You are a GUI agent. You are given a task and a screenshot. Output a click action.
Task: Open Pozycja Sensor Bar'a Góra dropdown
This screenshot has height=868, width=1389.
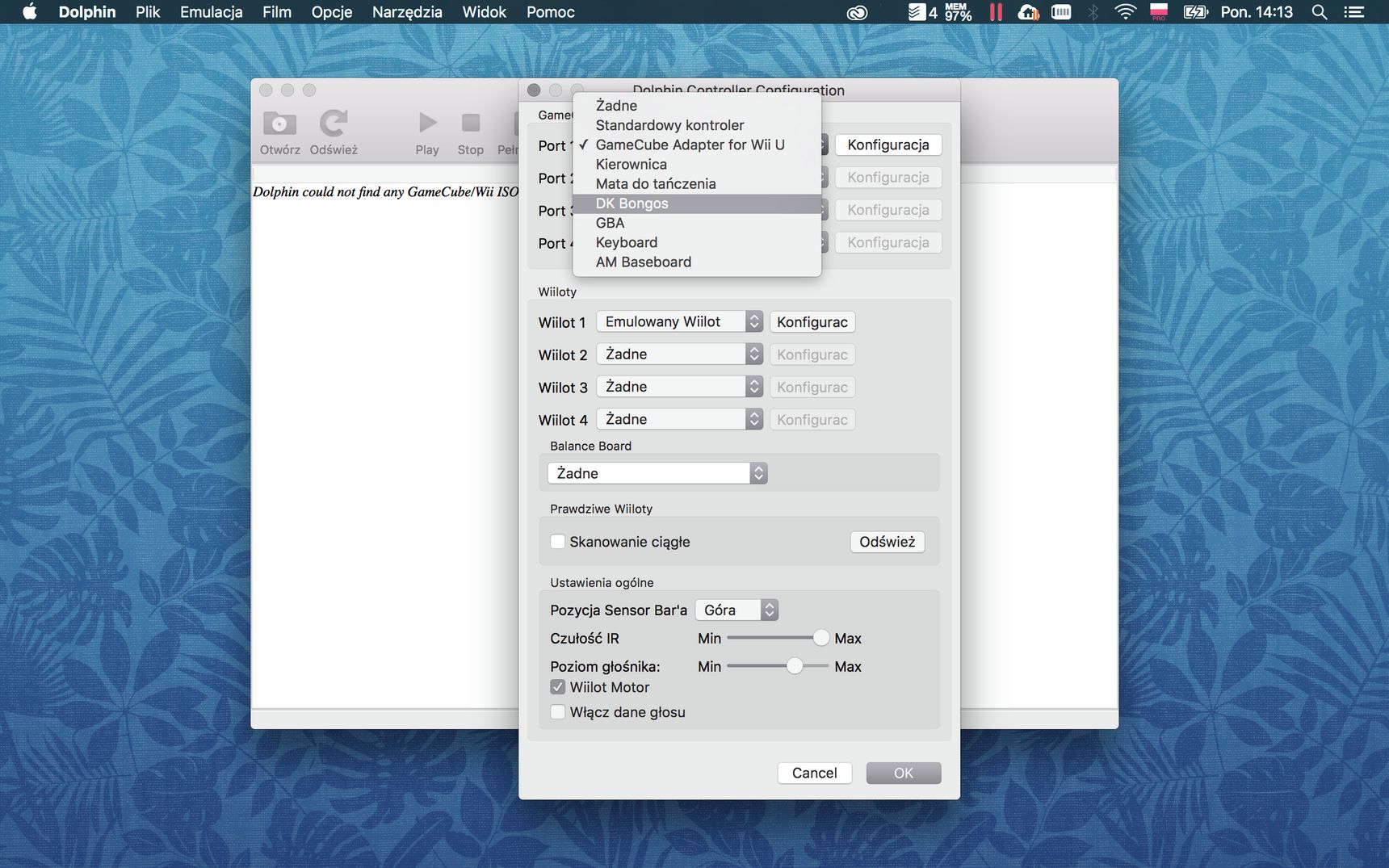[x=736, y=610]
